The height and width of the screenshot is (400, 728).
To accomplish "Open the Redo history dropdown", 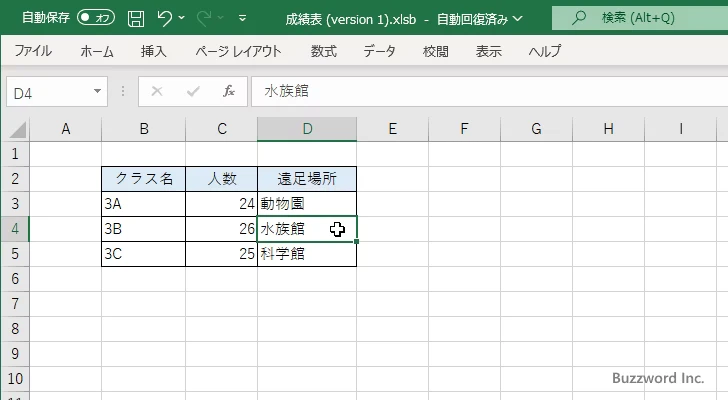I will coord(221,18).
